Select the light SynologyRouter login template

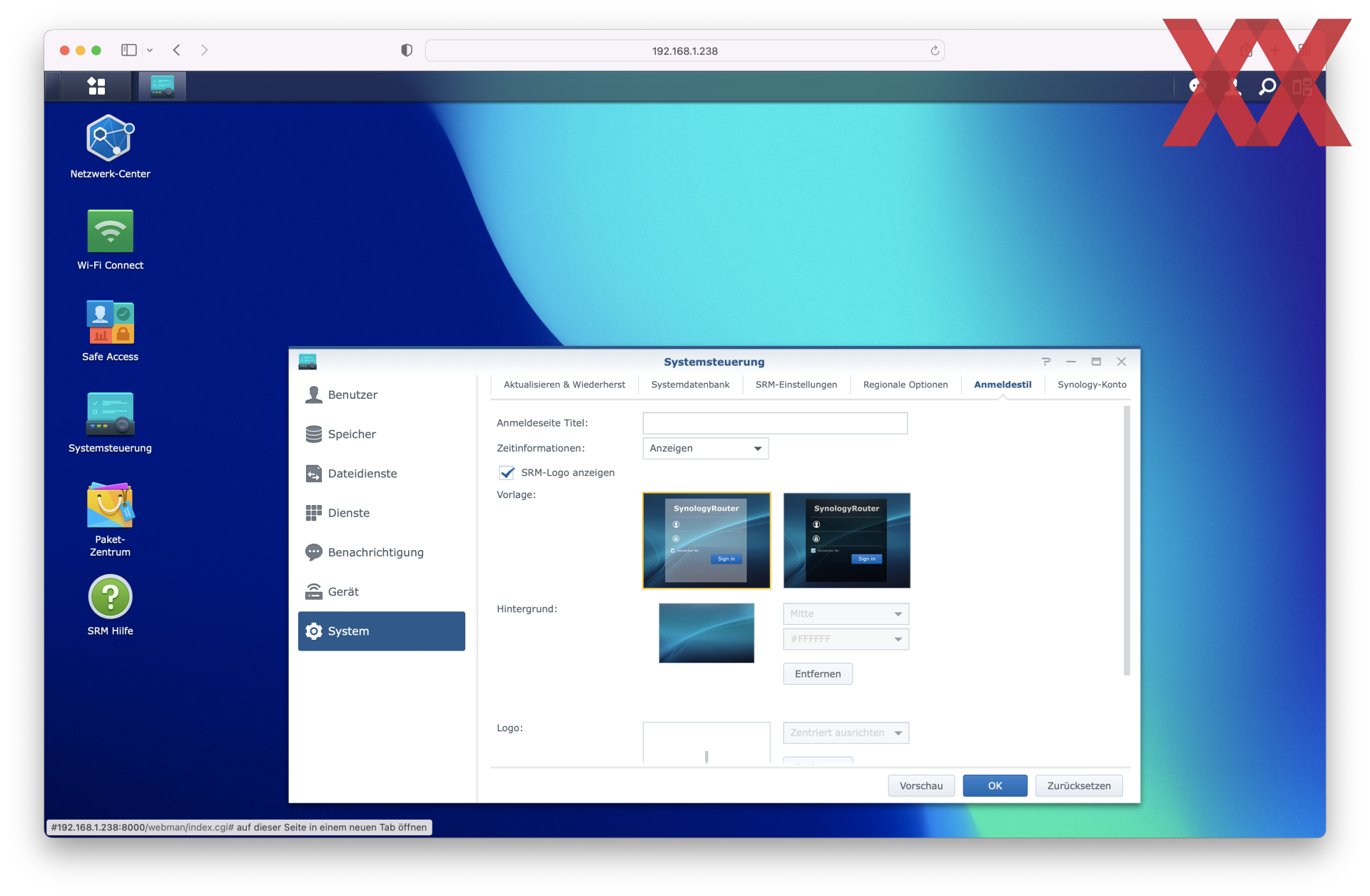[x=706, y=540]
